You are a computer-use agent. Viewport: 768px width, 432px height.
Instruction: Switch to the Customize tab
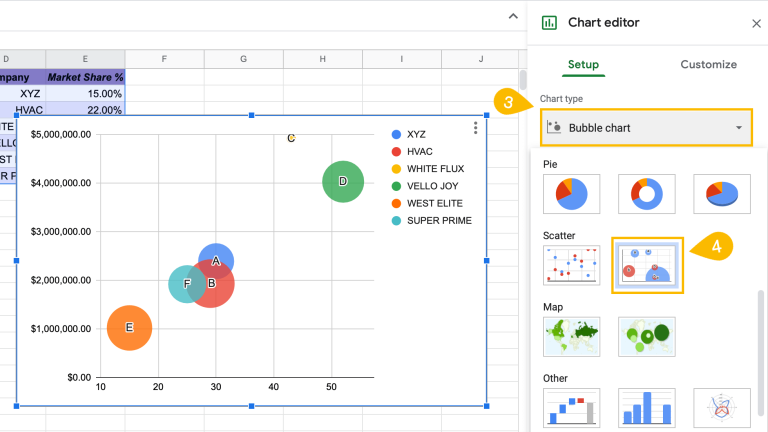pyautogui.click(x=708, y=65)
